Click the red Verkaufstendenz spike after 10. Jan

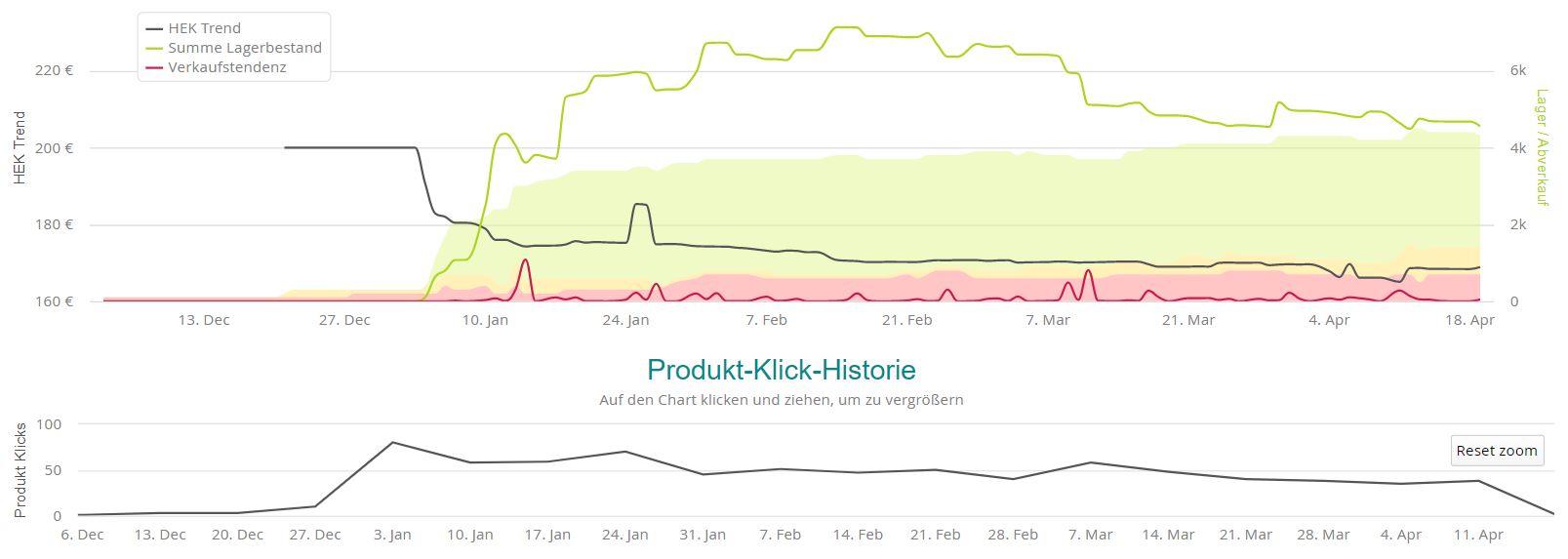[x=526, y=260]
